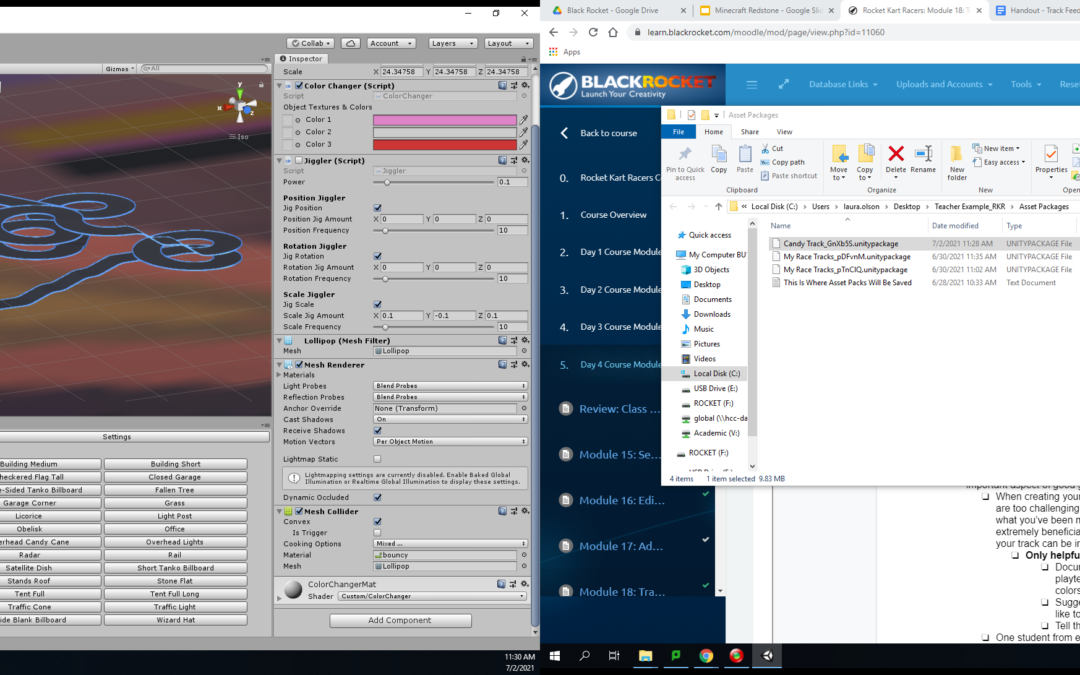Enable the Is Trigger checkbox
The image size is (1080, 675).
click(377, 532)
